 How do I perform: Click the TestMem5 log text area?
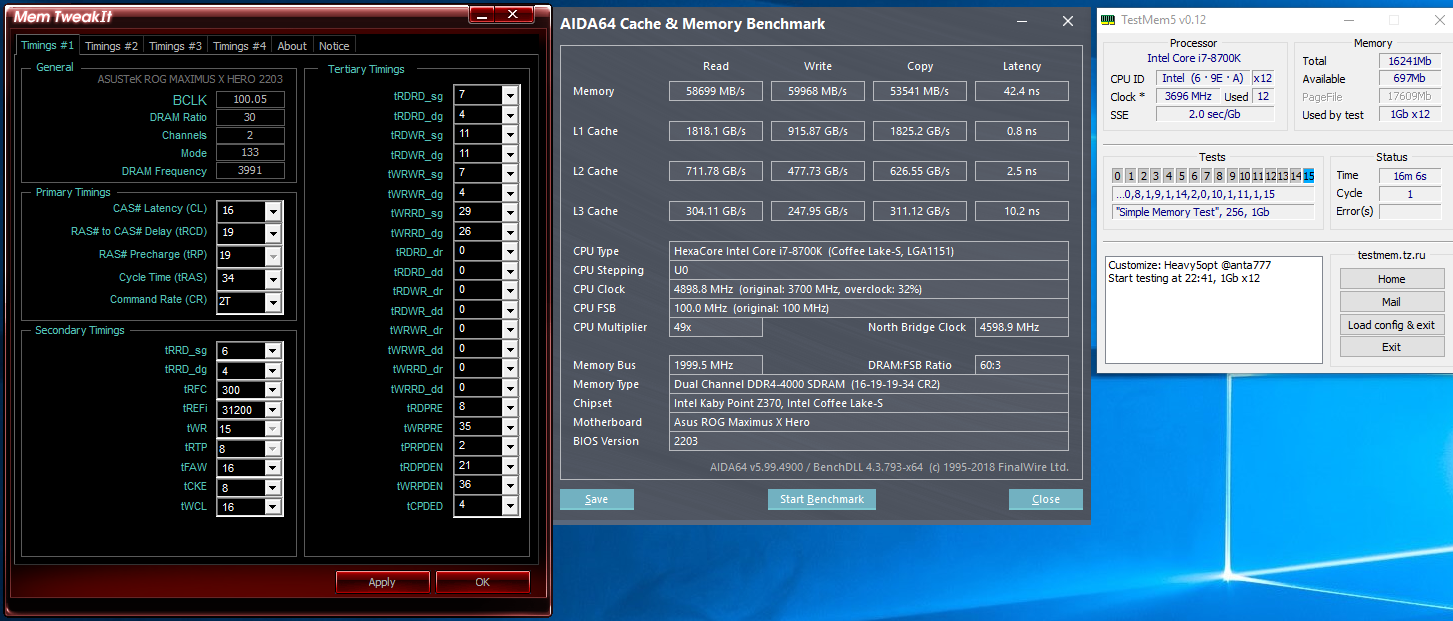point(1214,310)
